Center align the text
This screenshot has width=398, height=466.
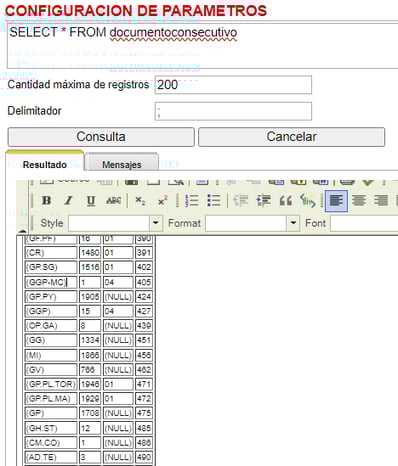click(x=359, y=201)
